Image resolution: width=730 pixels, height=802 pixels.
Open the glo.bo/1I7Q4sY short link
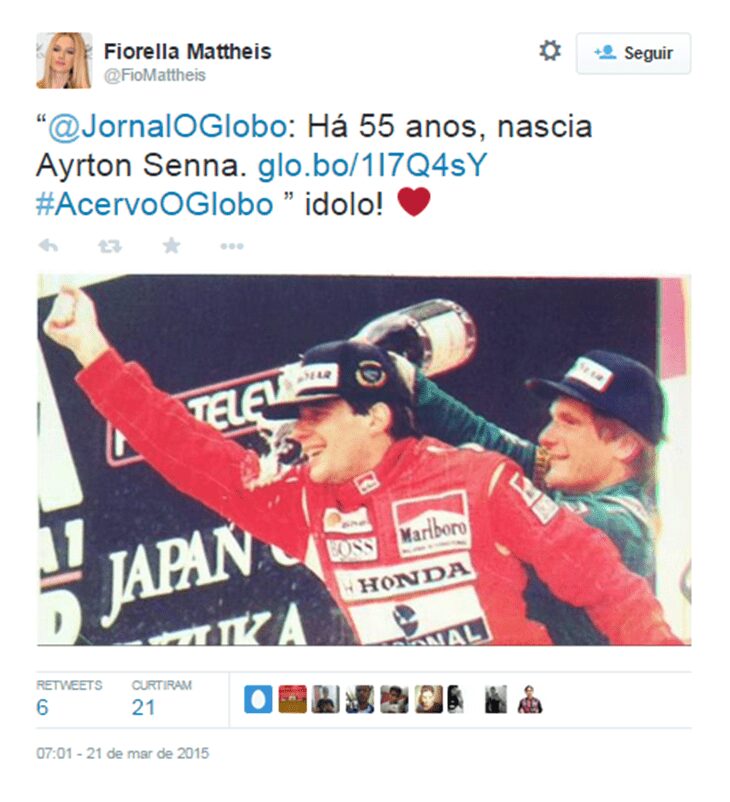click(372, 165)
